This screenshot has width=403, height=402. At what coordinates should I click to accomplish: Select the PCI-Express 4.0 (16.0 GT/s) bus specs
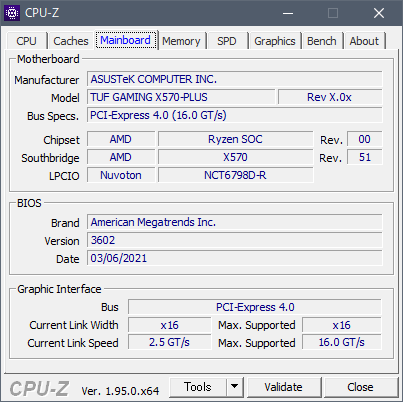235,115
